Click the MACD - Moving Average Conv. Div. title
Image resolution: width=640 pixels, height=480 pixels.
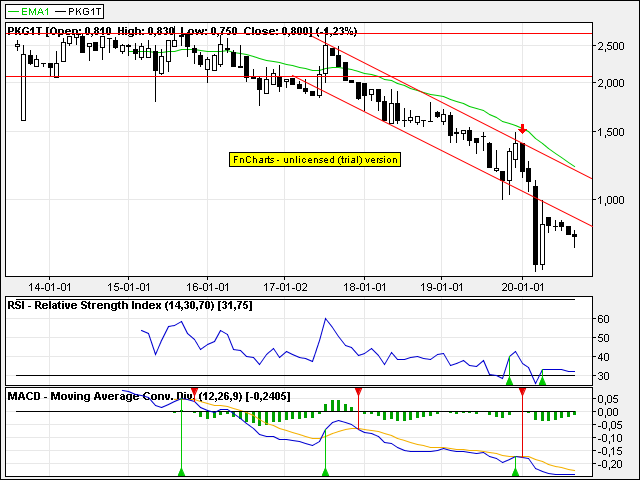(149, 396)
